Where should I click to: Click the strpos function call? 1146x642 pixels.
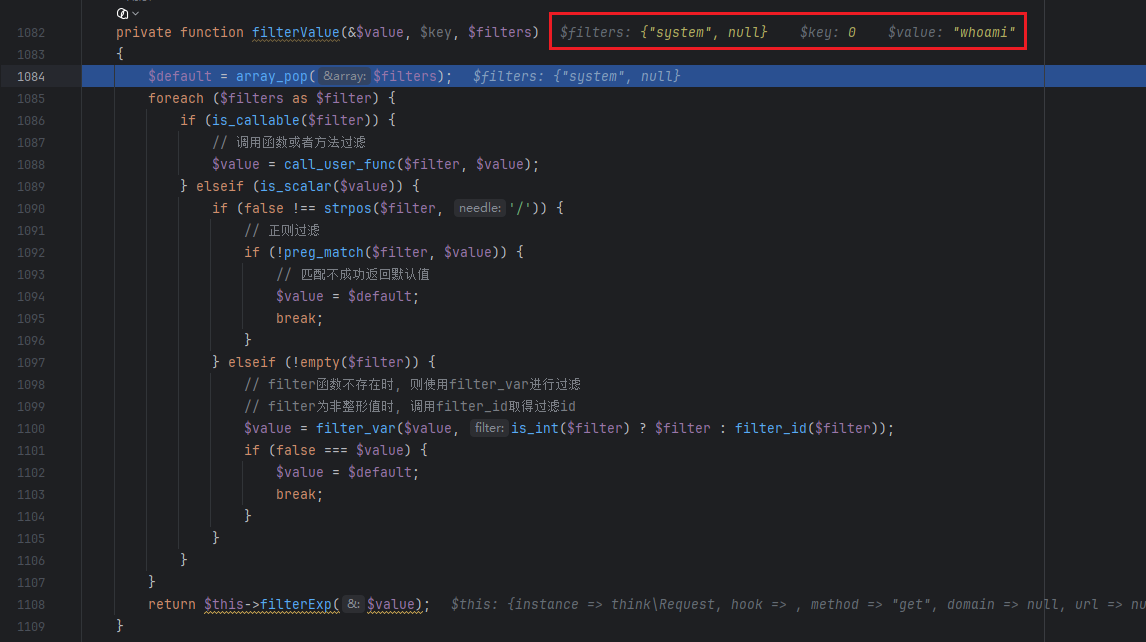point(347,208)
